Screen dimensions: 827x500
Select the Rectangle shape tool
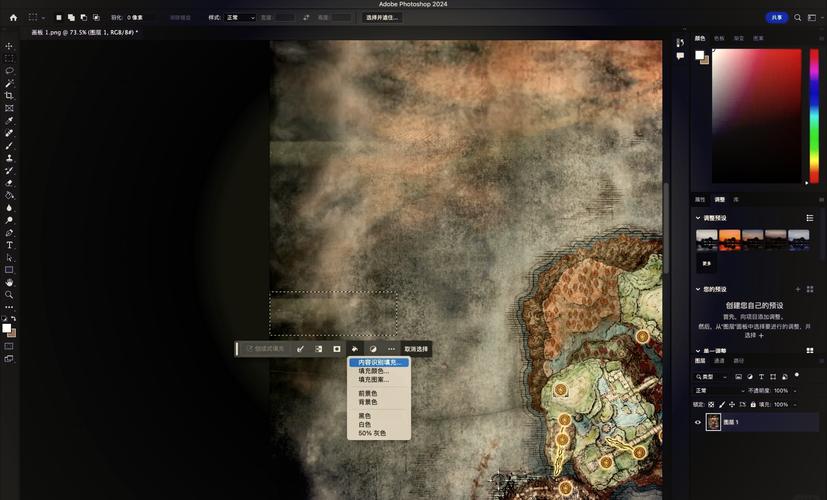pos(9,270)
